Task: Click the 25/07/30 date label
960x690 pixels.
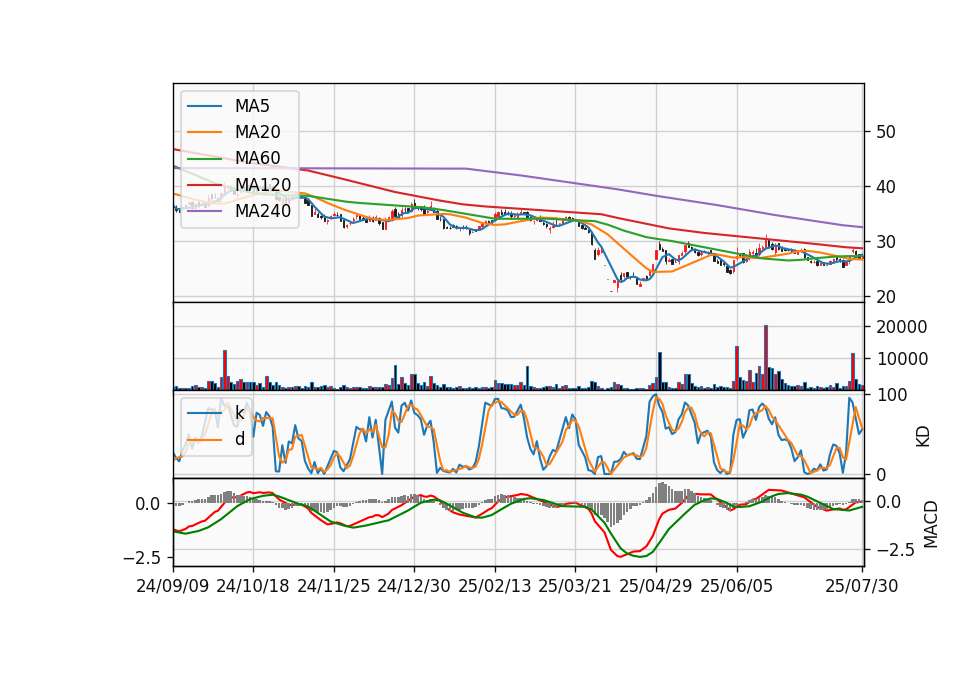Action: point(861,586)
